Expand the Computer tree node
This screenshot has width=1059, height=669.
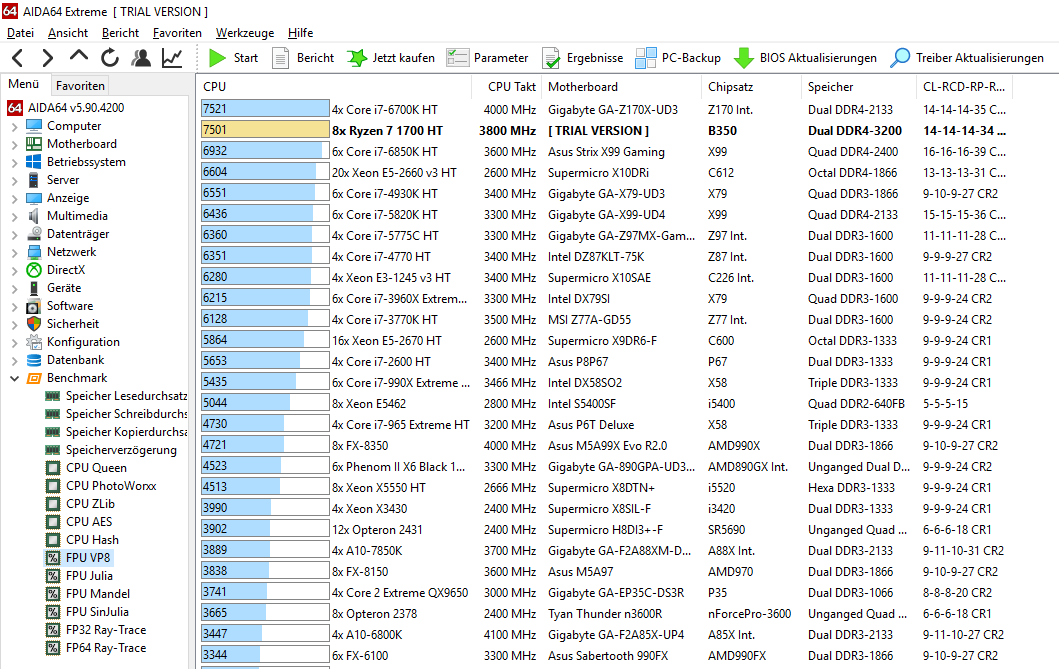click(14, 126)
